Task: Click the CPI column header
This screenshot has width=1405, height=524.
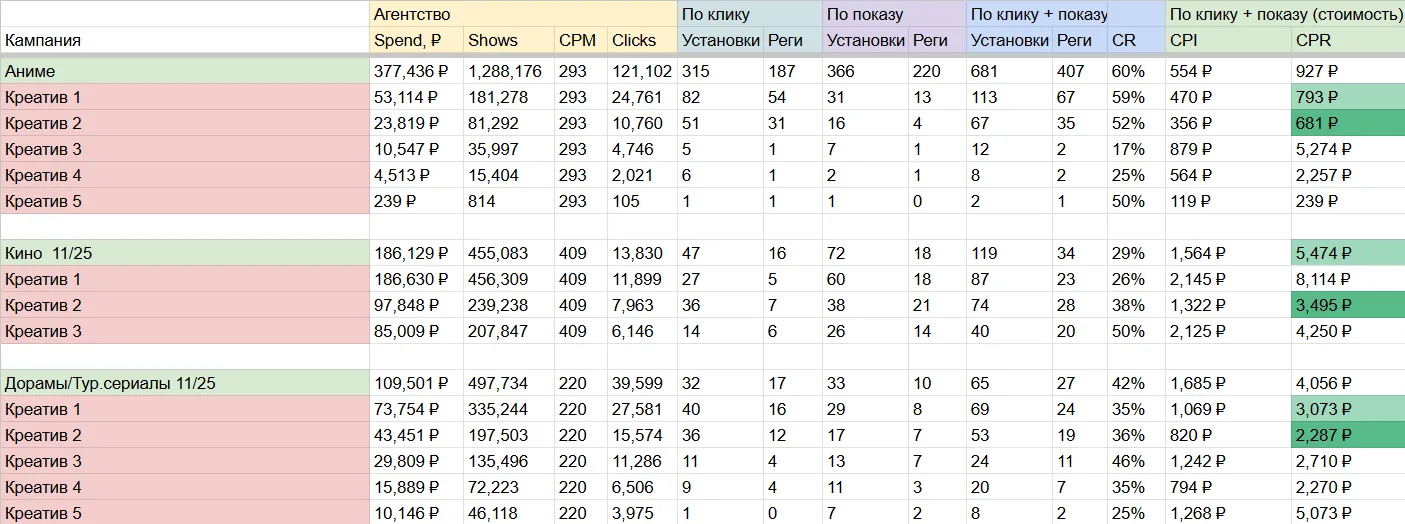Action: coord(1228,40)
